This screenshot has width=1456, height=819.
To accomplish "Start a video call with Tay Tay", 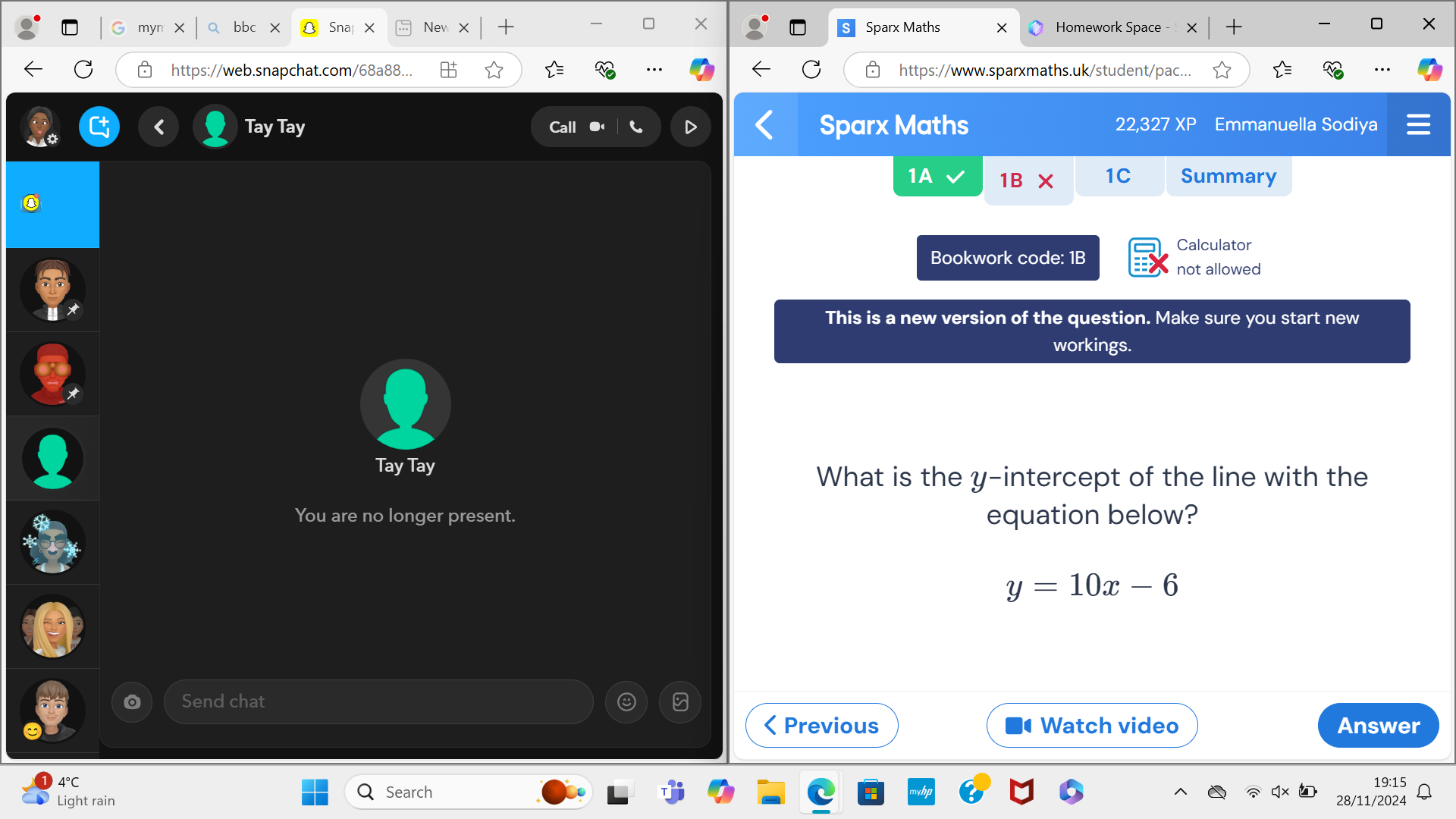I will click(x=598, y=127).
